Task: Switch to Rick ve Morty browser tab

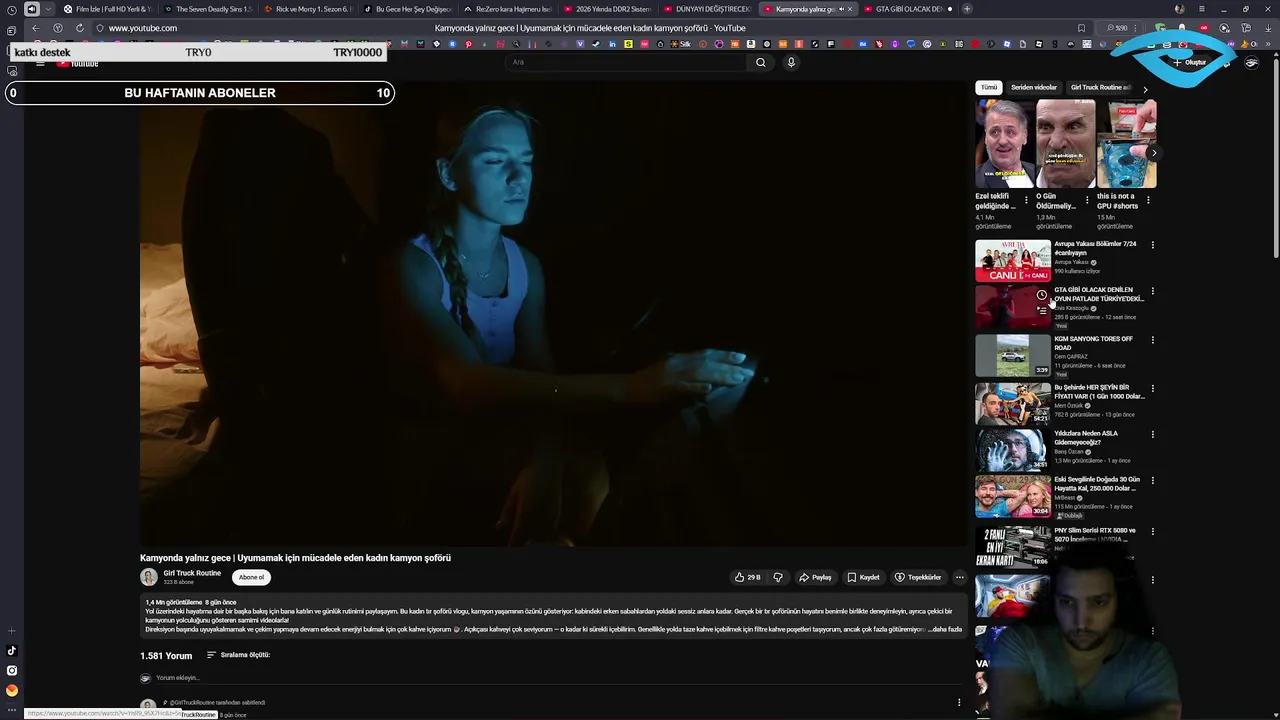Action: 308,9
